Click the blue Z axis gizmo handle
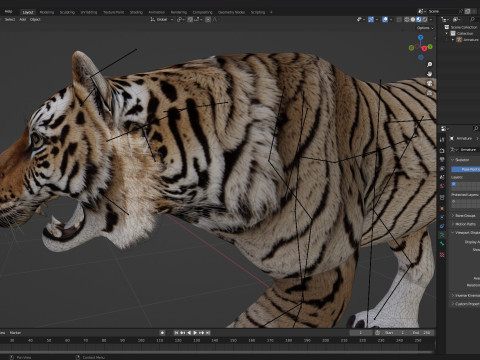Screen dimensions: 480x360 tap(421, 37)
